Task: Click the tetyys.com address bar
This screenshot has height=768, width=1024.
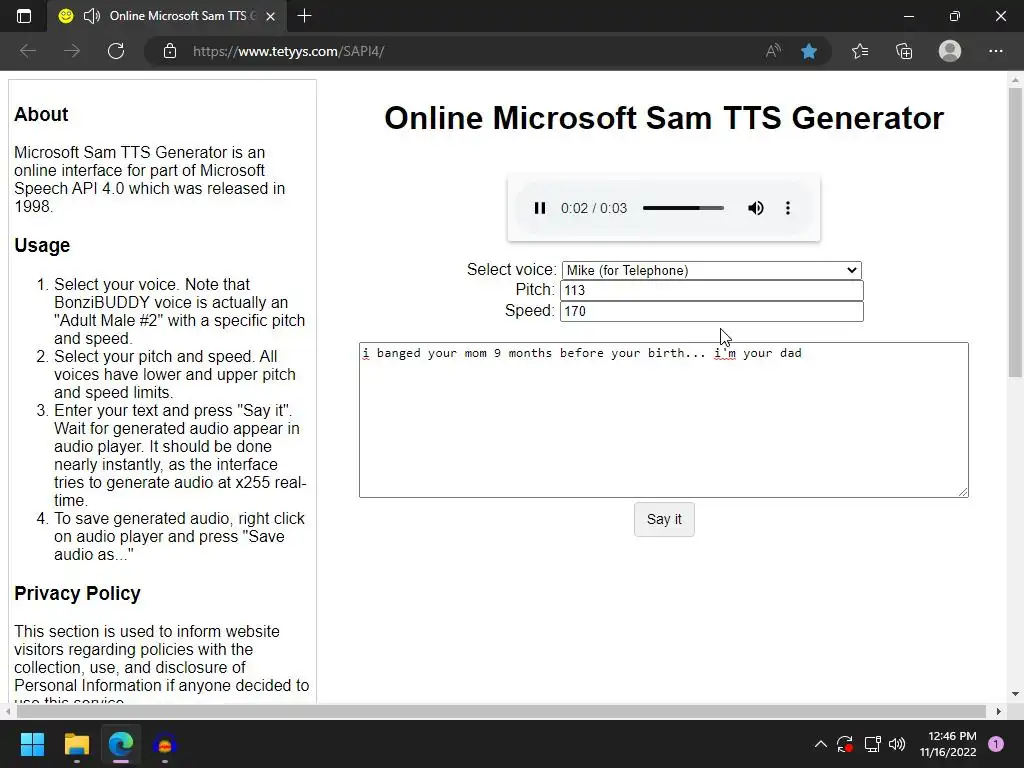Action: point(457,51)
